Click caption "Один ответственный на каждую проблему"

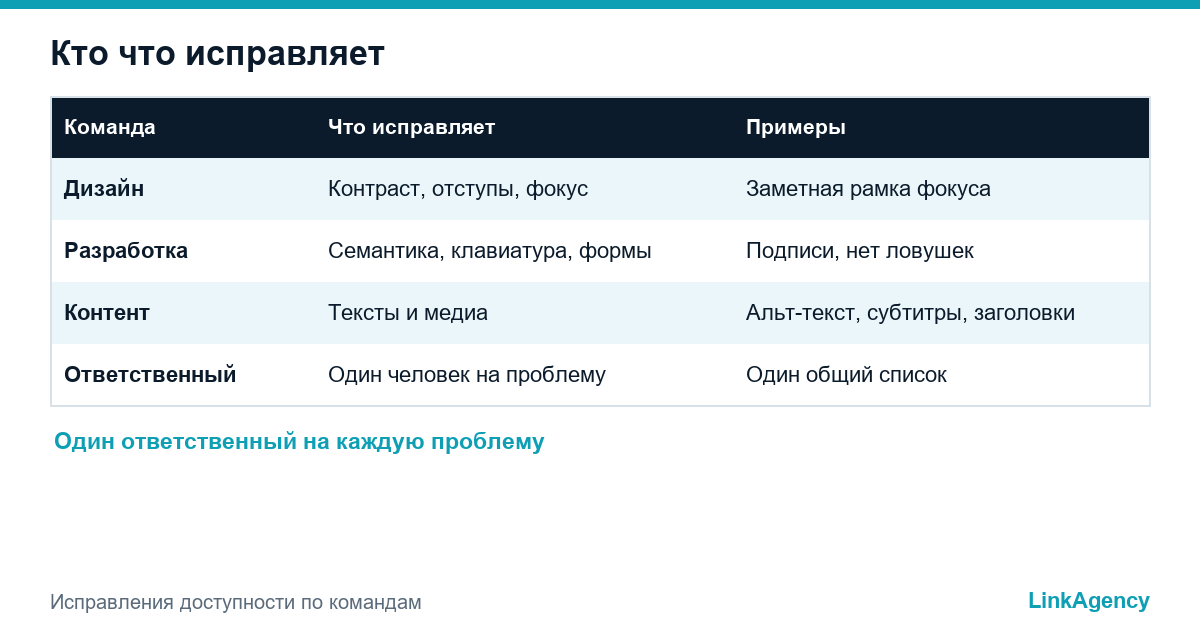[x=299, y=442]
